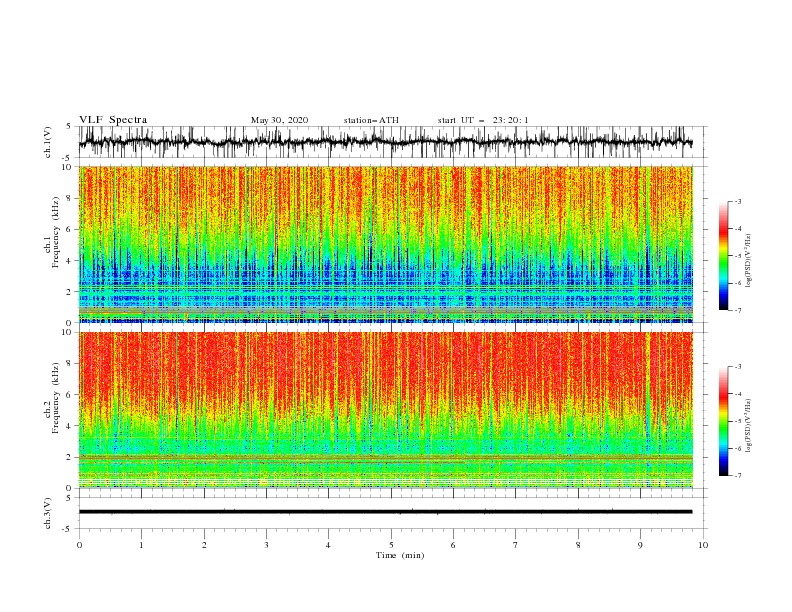Image resolution: width=792 pixels, height=612 pixels.
Task: Click the time axis tick label "7"
Action: (x=516, y=545)
